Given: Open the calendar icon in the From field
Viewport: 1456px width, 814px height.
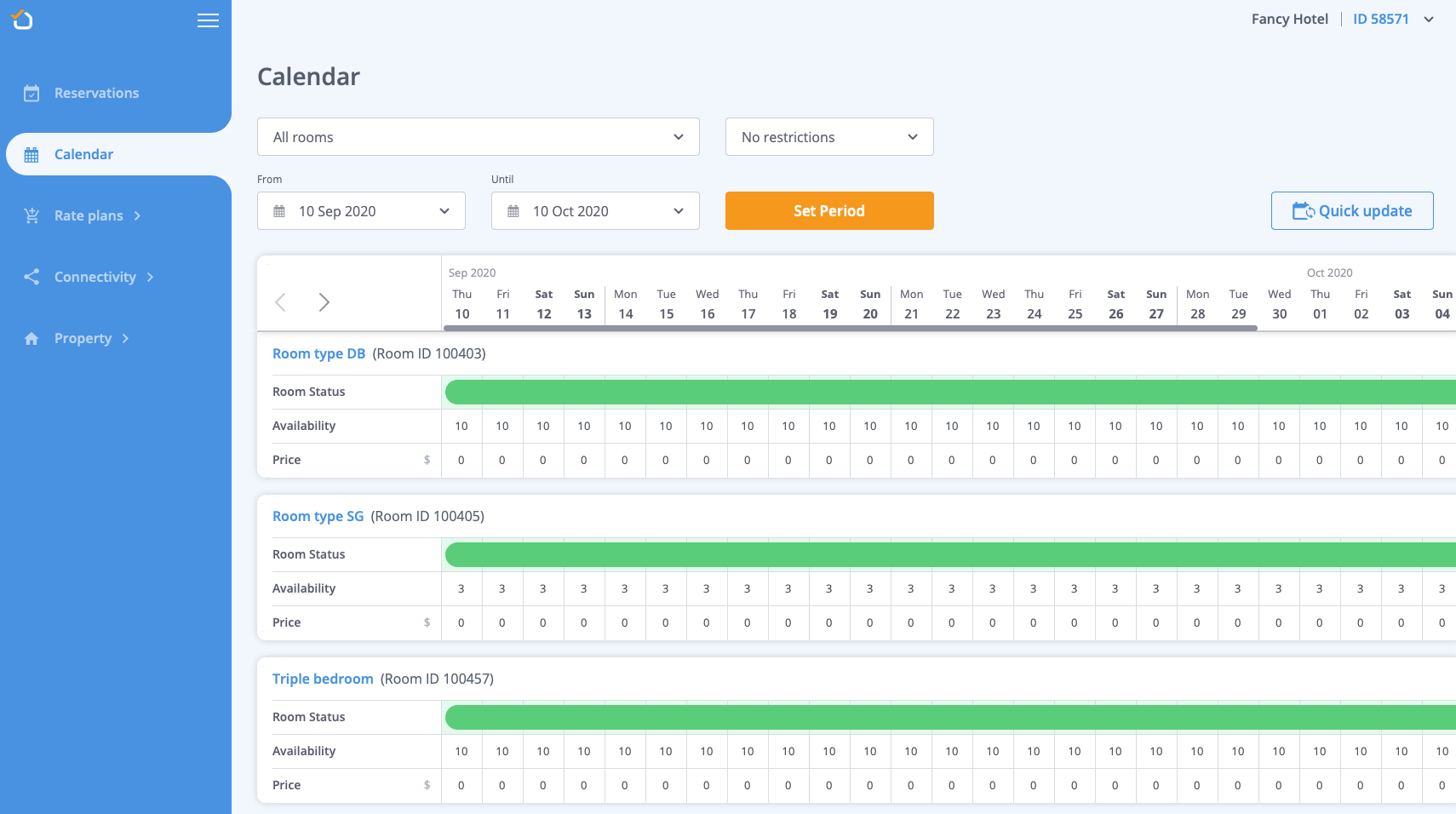Looking at the screenshot, I should click(x=281, y=210).
